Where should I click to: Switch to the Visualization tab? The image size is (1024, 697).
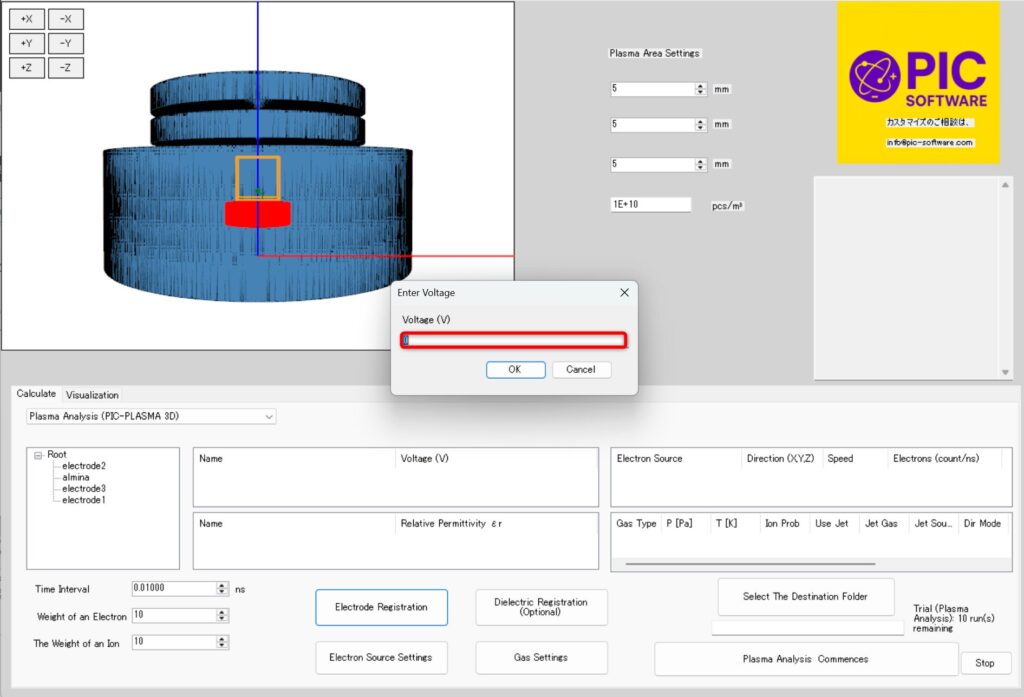click(92, 395)
